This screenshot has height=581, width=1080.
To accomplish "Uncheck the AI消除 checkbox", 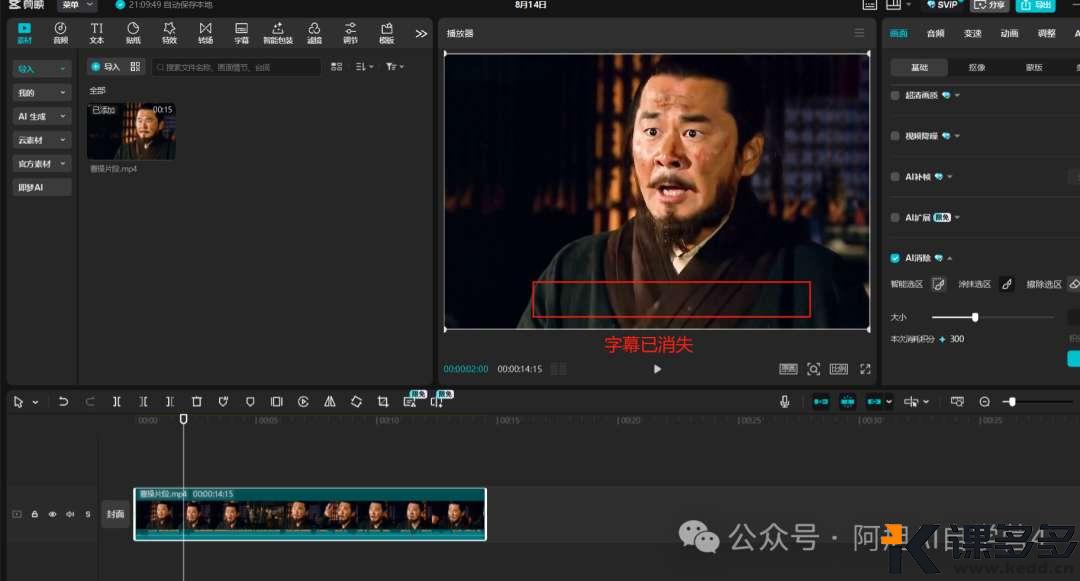I will pos(895,258).
